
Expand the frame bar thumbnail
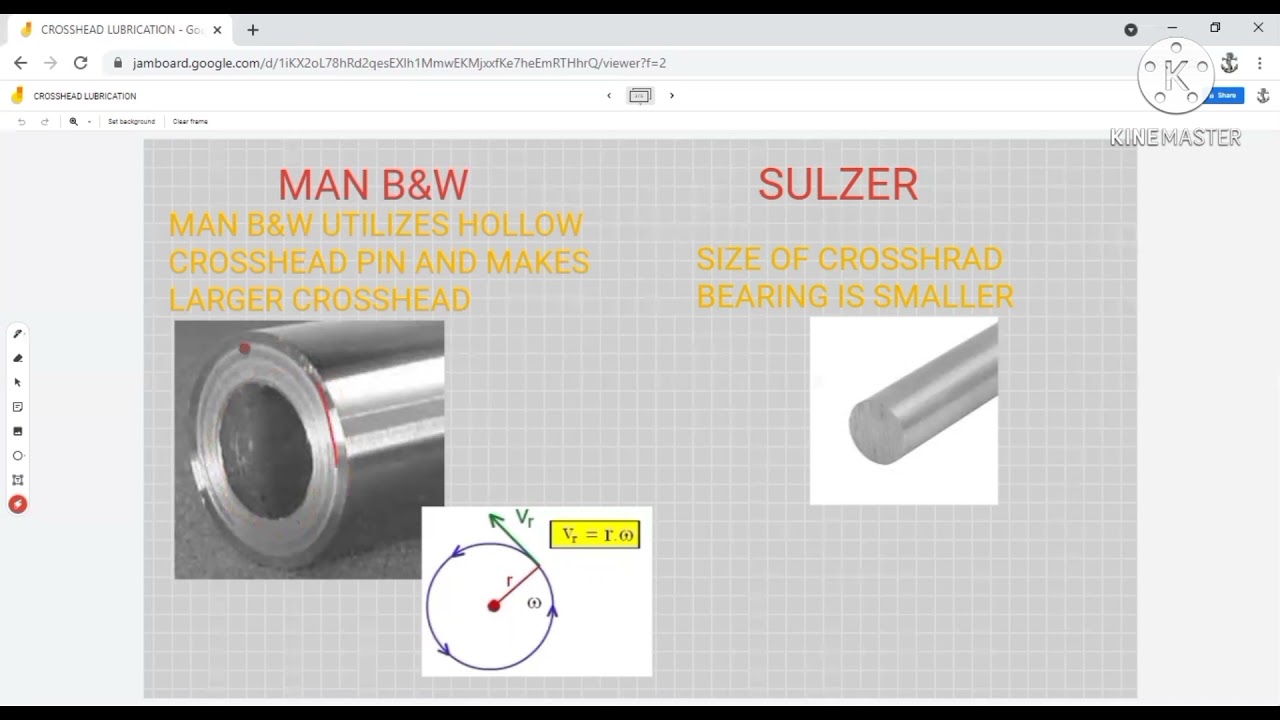640,96
